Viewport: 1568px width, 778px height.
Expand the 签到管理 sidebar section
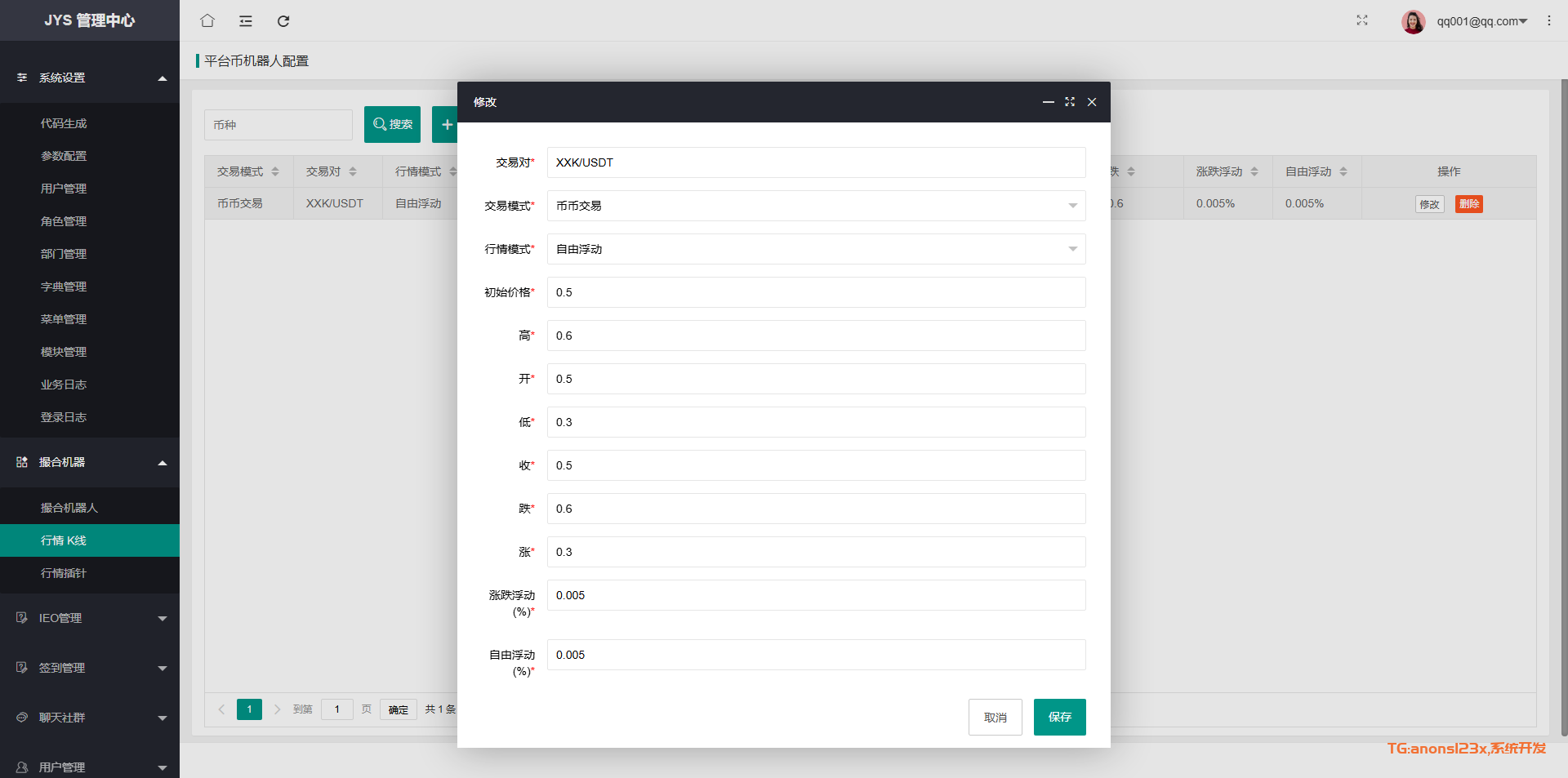click(90, 668)
